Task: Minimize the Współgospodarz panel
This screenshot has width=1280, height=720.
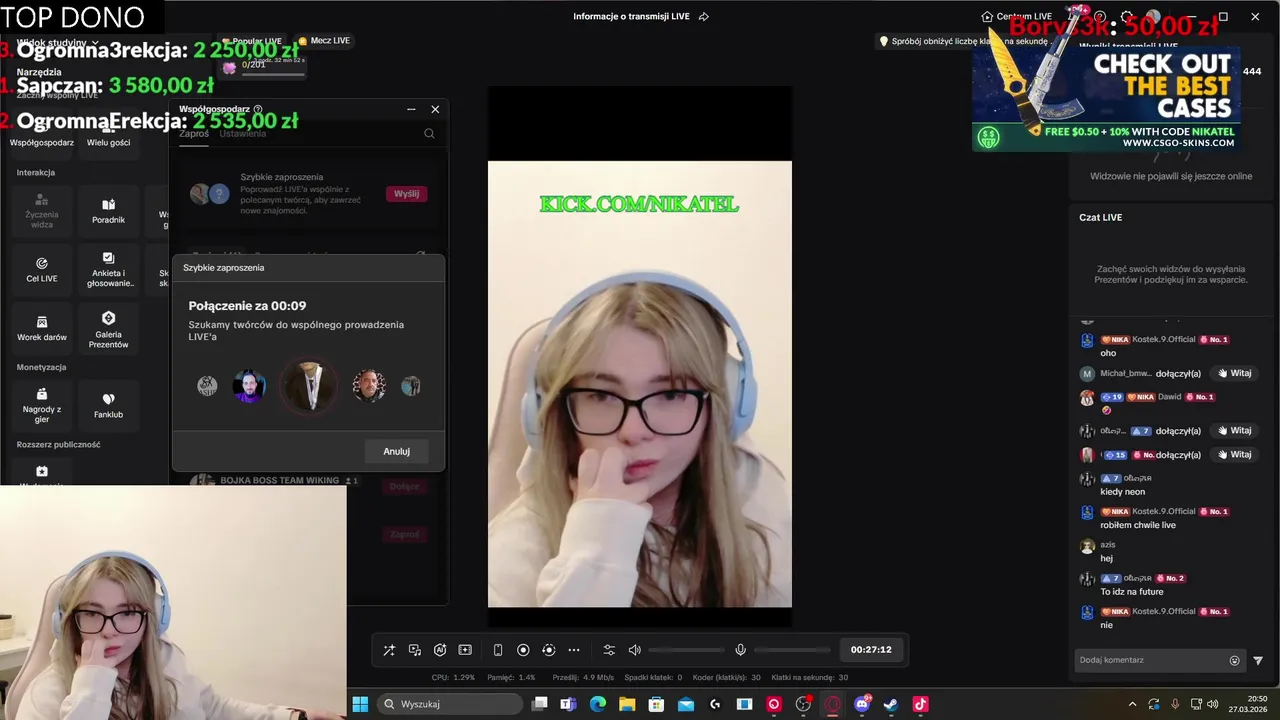Action: tap(411, 109)
